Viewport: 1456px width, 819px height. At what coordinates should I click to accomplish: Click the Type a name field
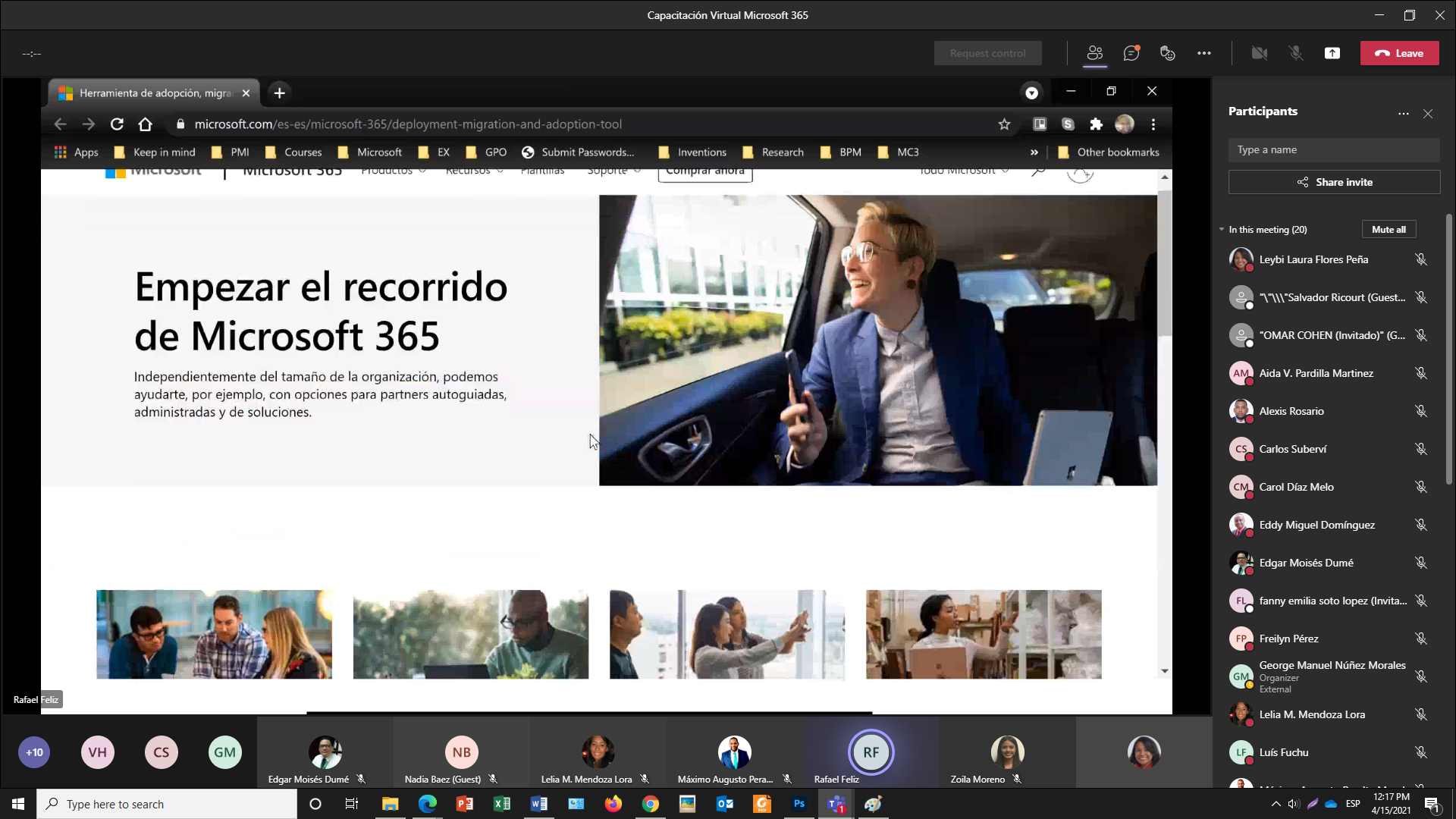1333,149
